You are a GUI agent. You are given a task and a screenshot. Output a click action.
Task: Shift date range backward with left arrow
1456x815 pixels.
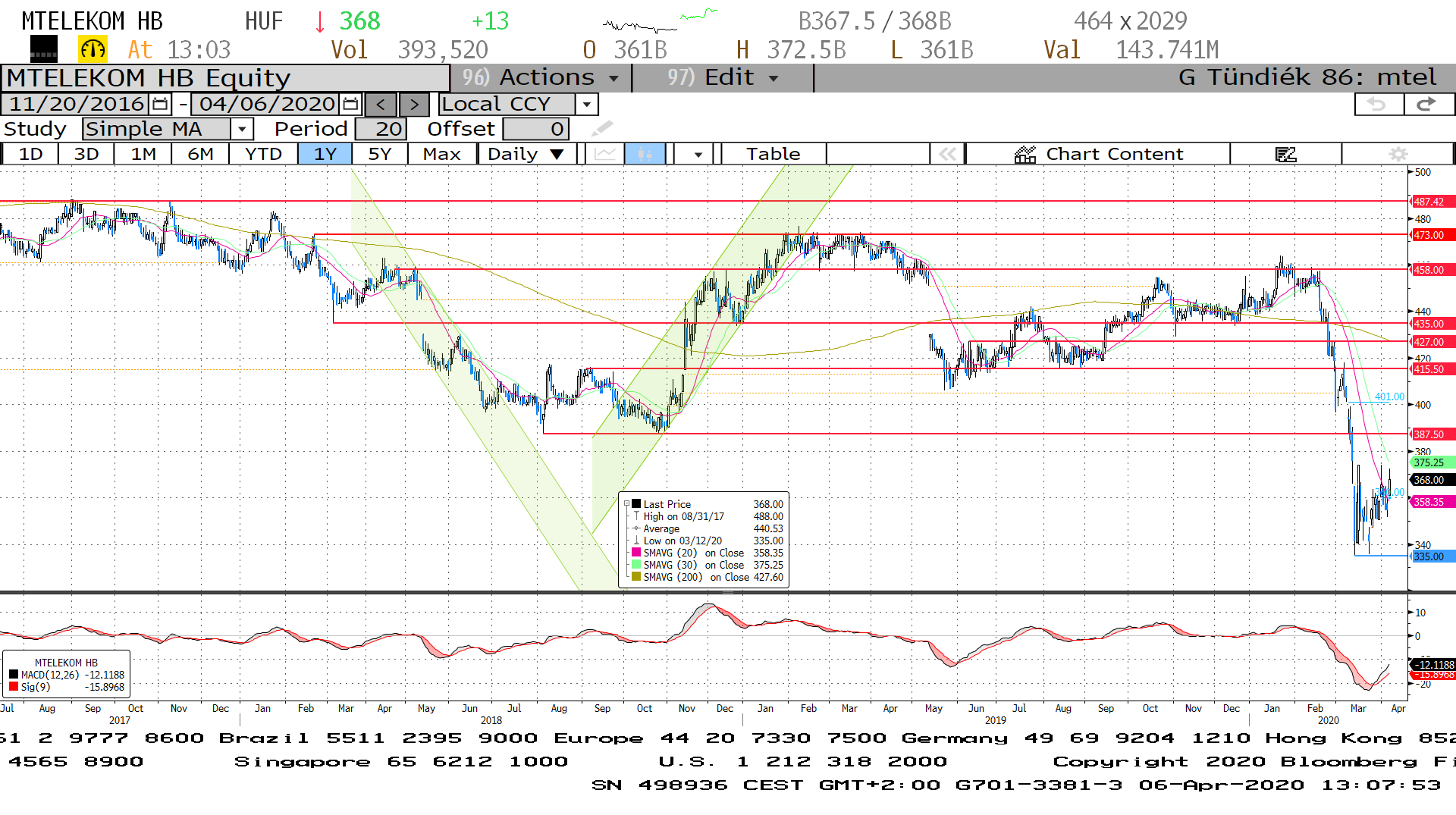click(x=381, y=105)
